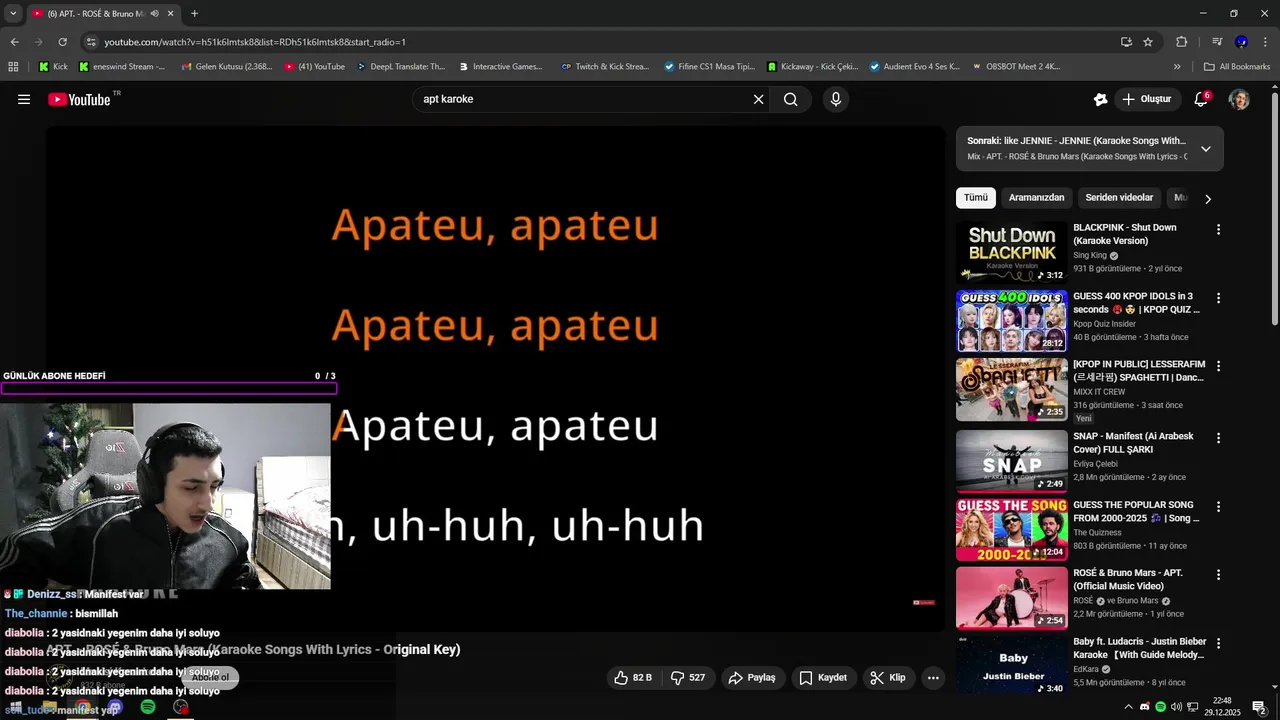1280x720 pixels.
Task: Open more actions ellipsis under video
Action: point(933,677)
